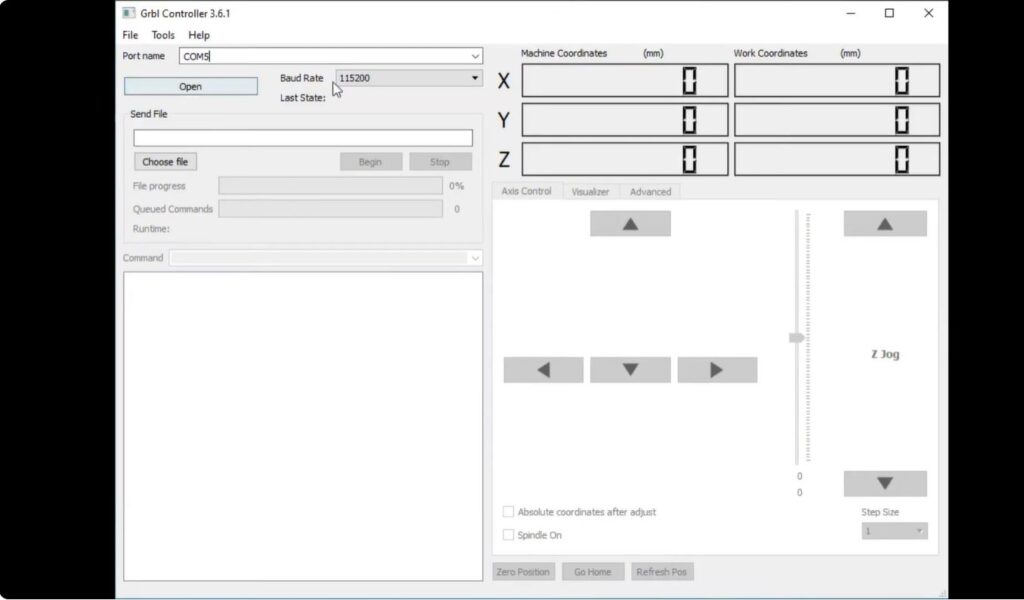Click inside the Command input field
The width and height of the screenshot is (1024, 600).
pos(320,257)
